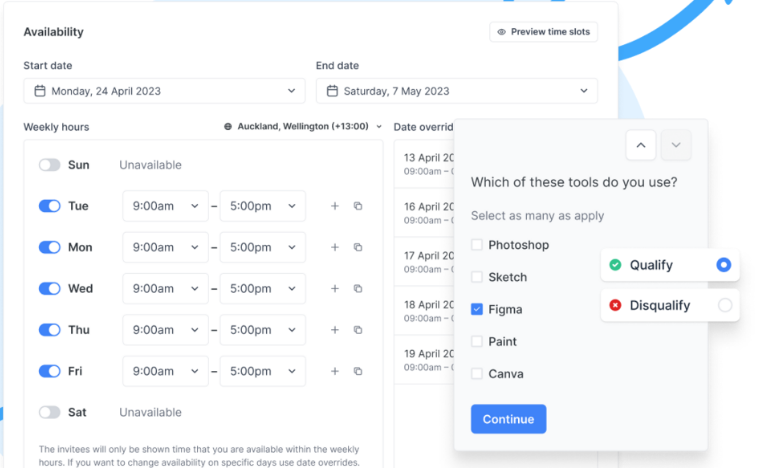Select the 17 April date override entry

424,262
